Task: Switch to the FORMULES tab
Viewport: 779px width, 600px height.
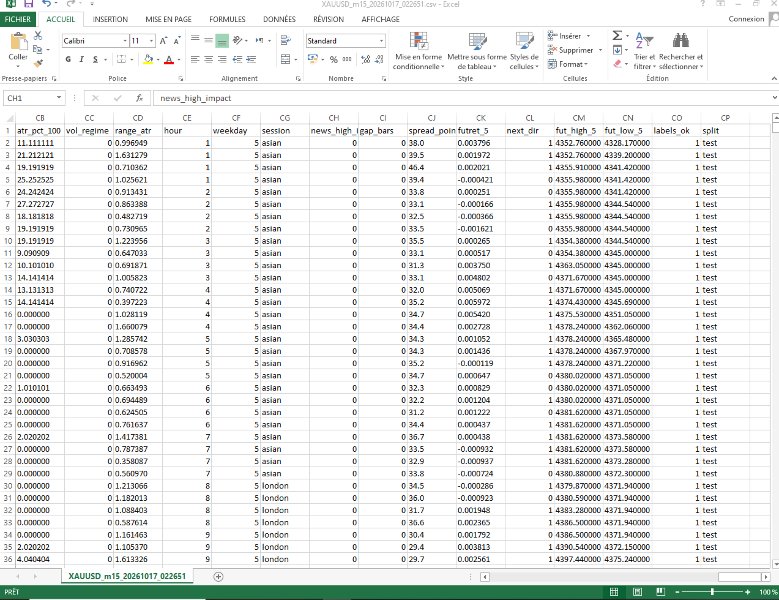Action: click(227, 19)
